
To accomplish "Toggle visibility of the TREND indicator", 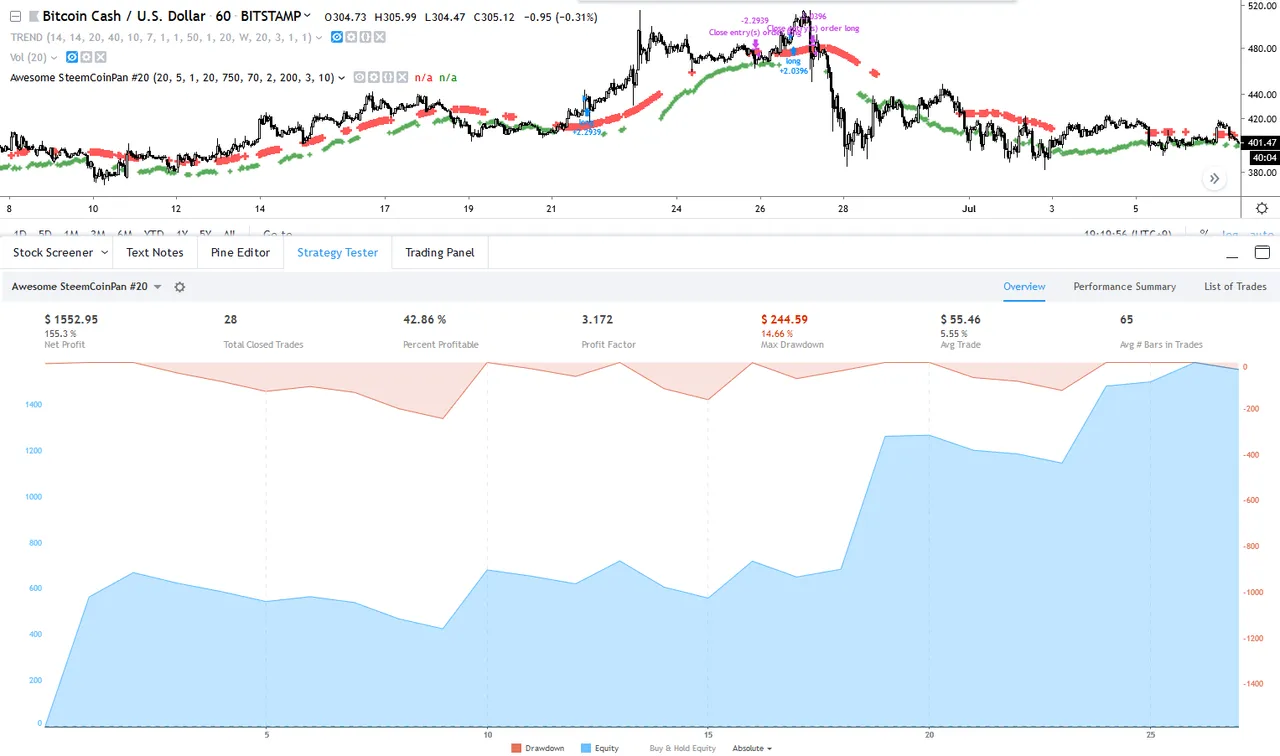I will coord(337,37).
